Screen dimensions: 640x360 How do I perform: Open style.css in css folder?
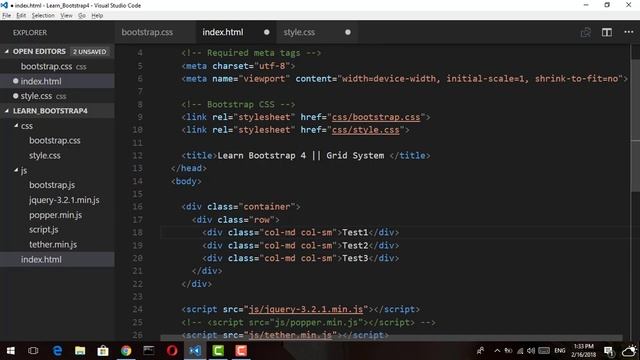[x=44, y=156]
